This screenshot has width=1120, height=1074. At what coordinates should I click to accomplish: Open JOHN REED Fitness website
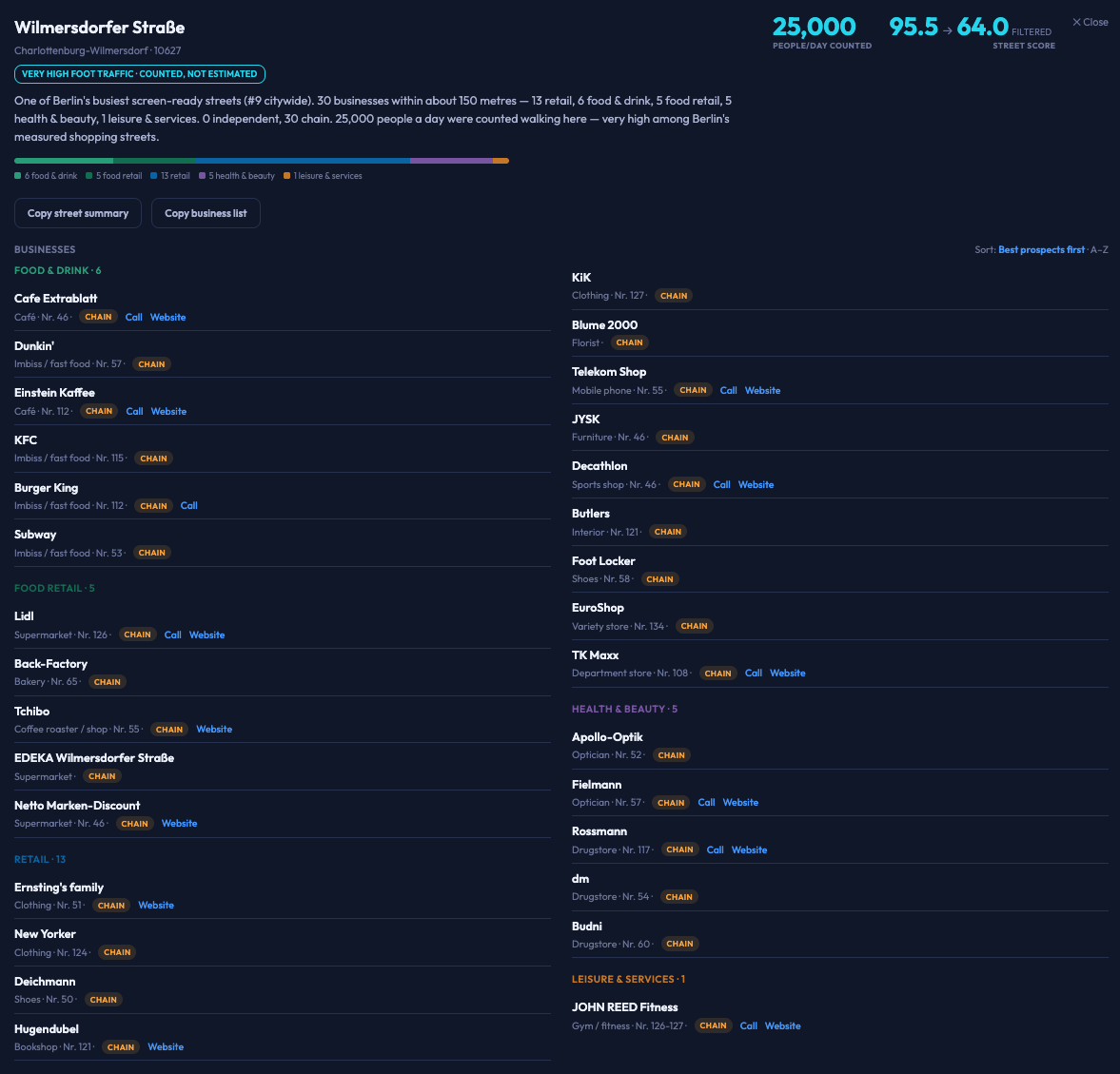pyautogui.click(x=783, y=1026)
